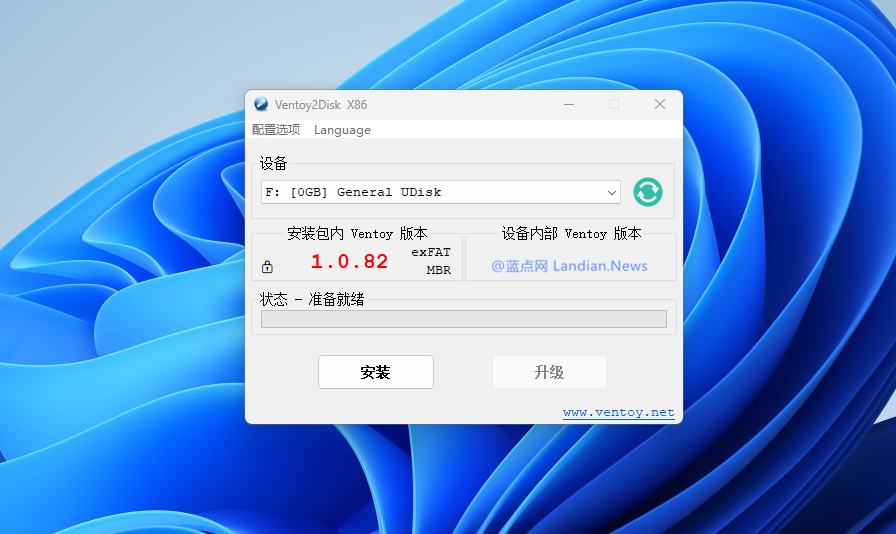Screen dimensions: 896x534
Task: Click the secure boot lock icon
Action: coord(267,267)
